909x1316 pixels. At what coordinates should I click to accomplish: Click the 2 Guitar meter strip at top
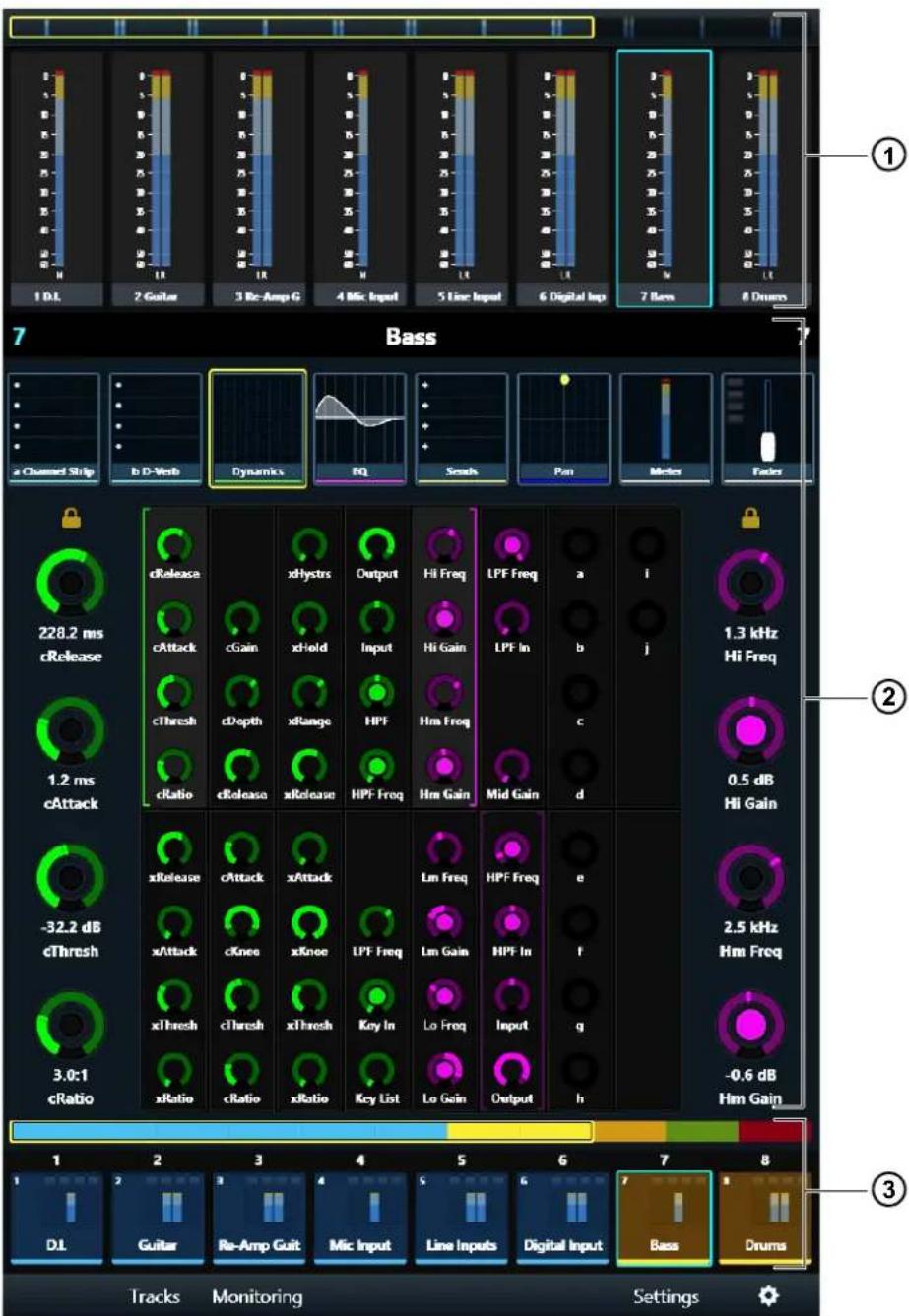click(x=156, y=178)
